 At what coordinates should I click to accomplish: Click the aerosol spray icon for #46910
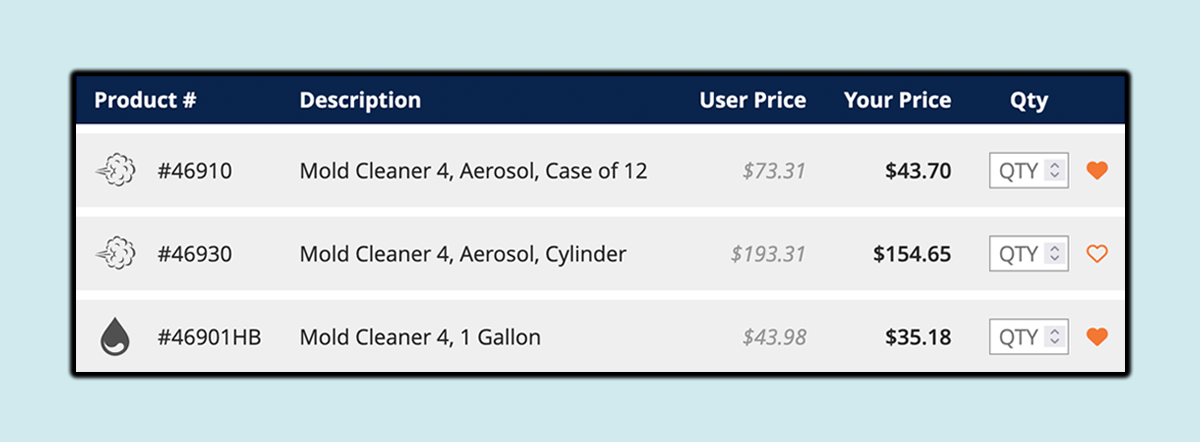[x=116, y=170]
